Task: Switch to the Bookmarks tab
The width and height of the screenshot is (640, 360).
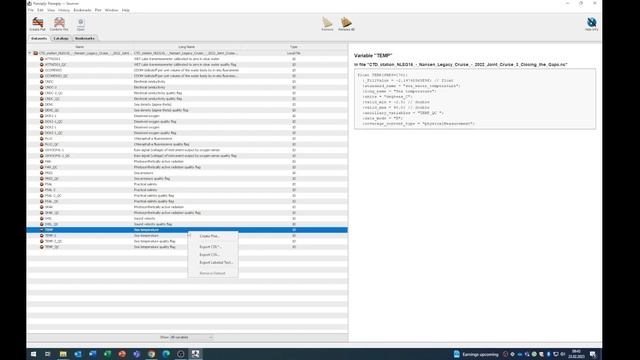Action: coord(84,38)
